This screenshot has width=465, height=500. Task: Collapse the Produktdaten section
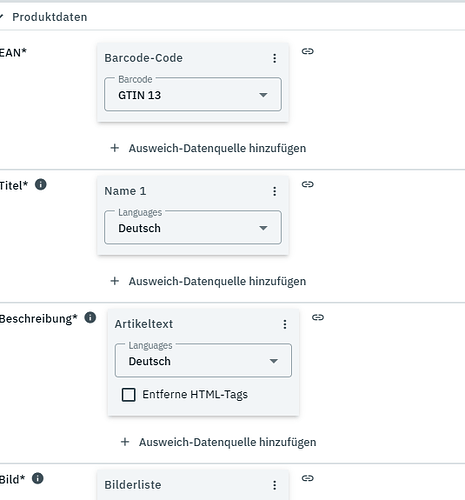(x=2, y=17)
